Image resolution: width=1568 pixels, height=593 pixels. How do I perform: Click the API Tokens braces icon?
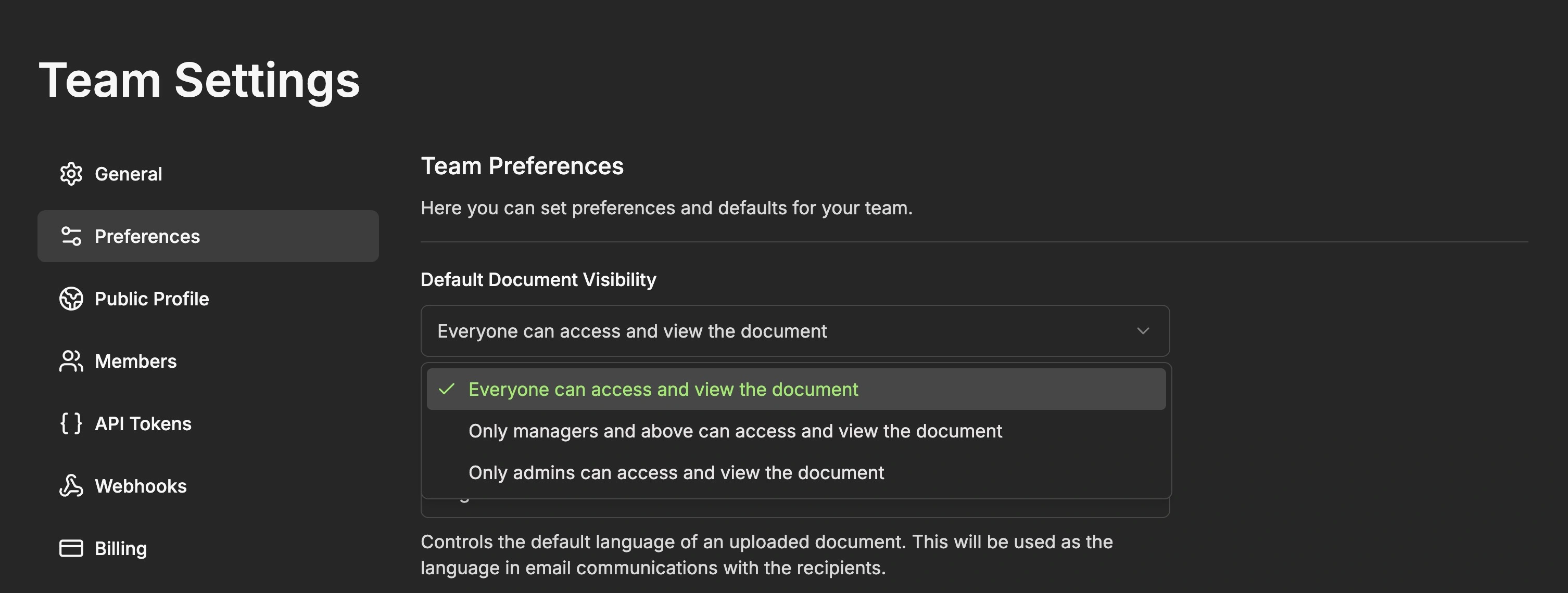coord(71,423)
